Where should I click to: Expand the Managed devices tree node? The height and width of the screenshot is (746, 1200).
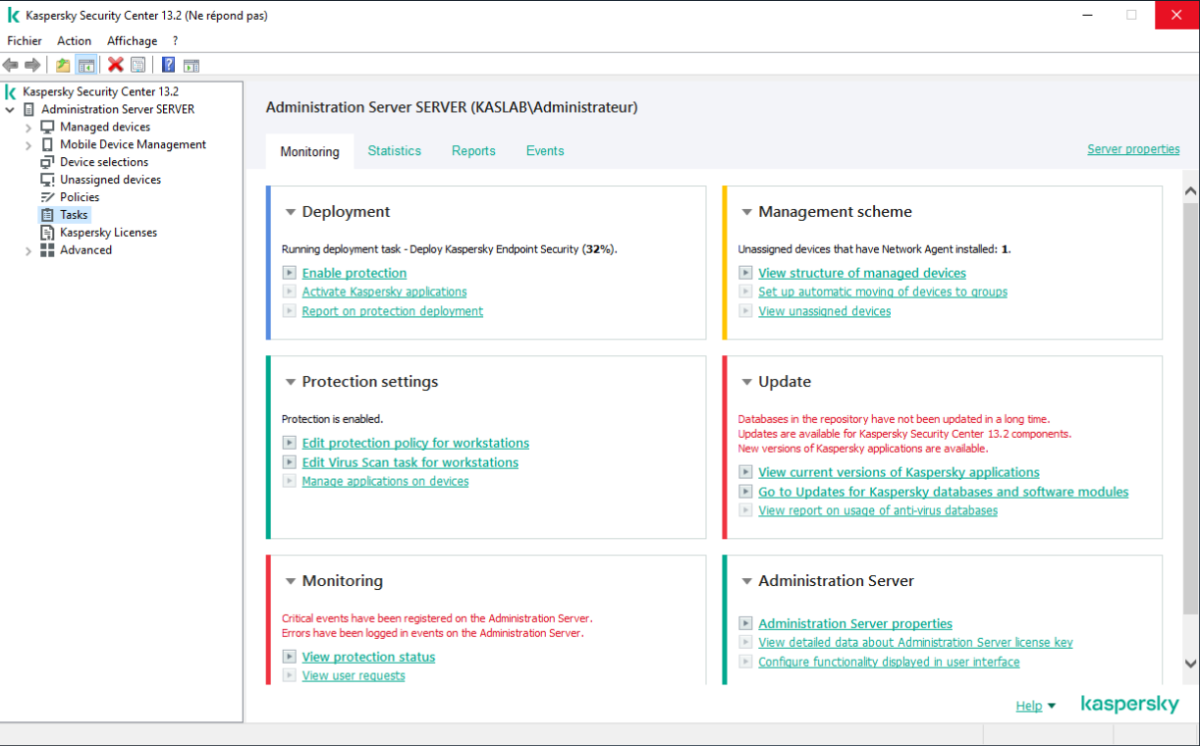(x=28, y=128)
